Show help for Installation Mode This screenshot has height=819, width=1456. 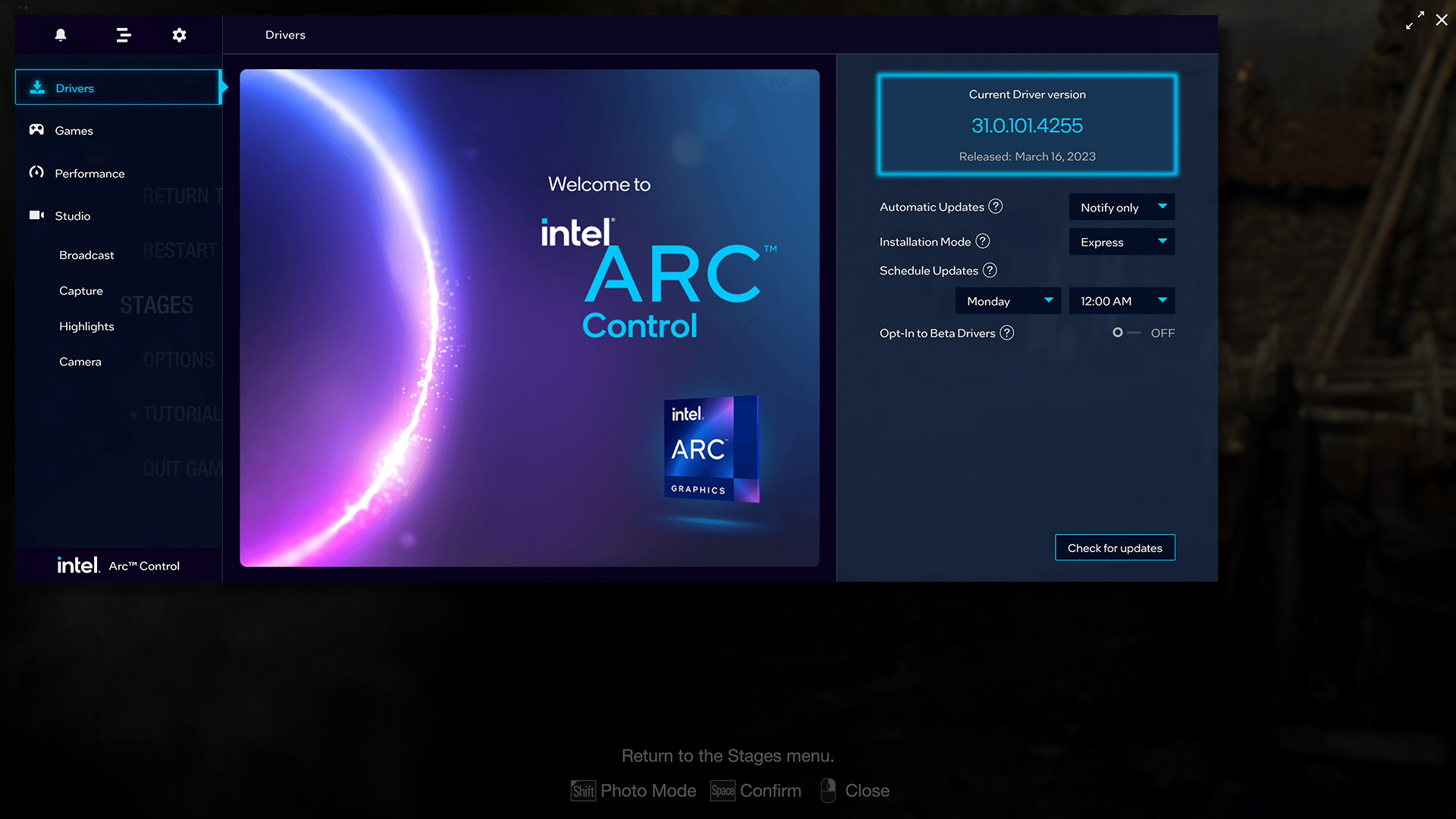[983, 241]
